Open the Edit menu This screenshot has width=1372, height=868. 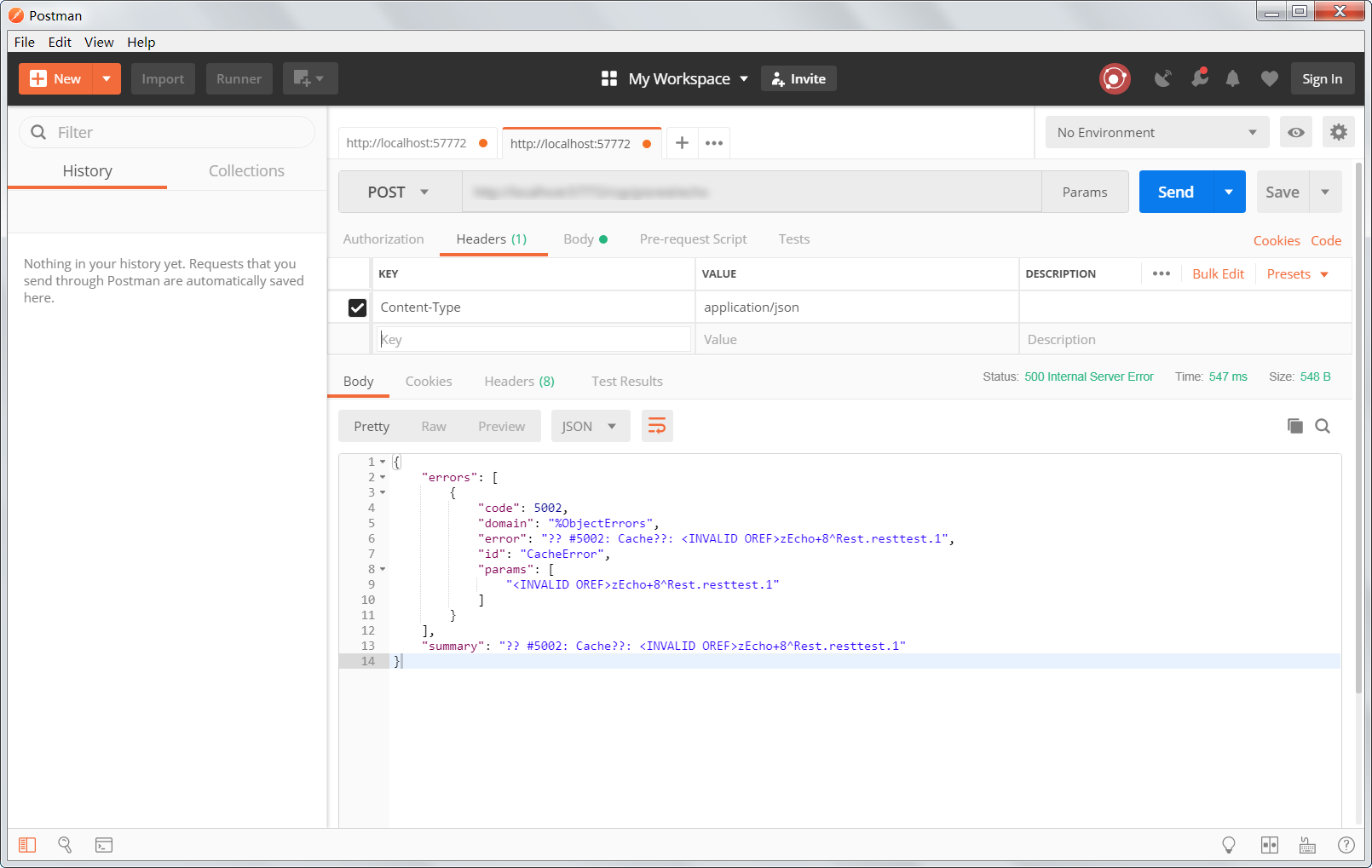60,42
